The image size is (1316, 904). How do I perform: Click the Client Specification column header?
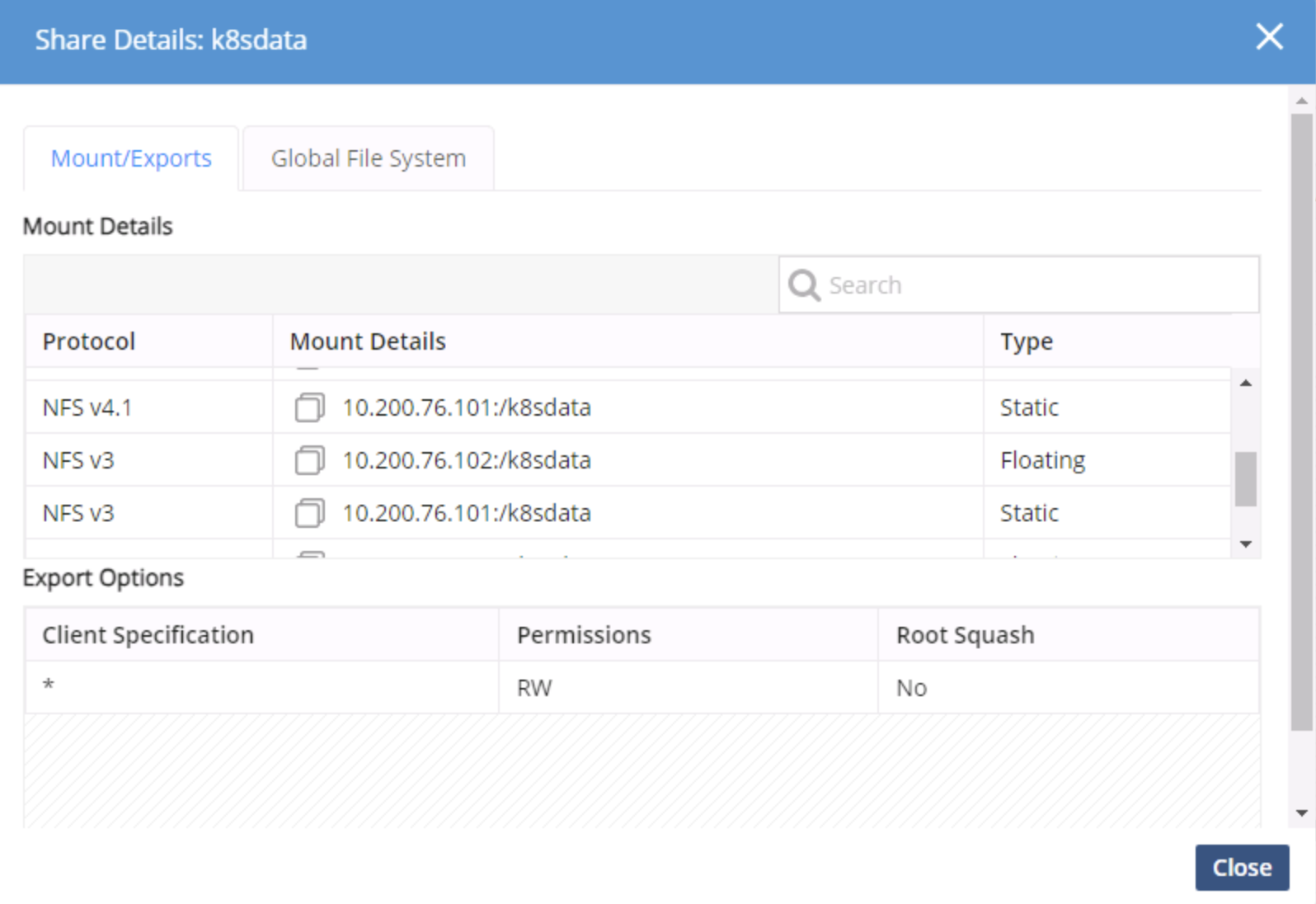click(262, 635)
